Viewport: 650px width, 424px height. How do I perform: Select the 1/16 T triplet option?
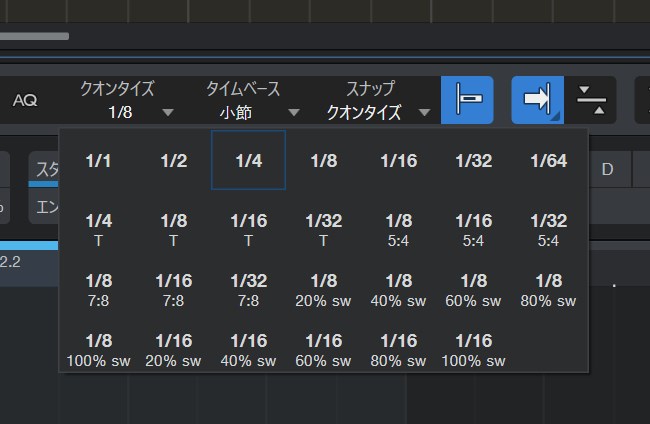(x=248, y=229)
